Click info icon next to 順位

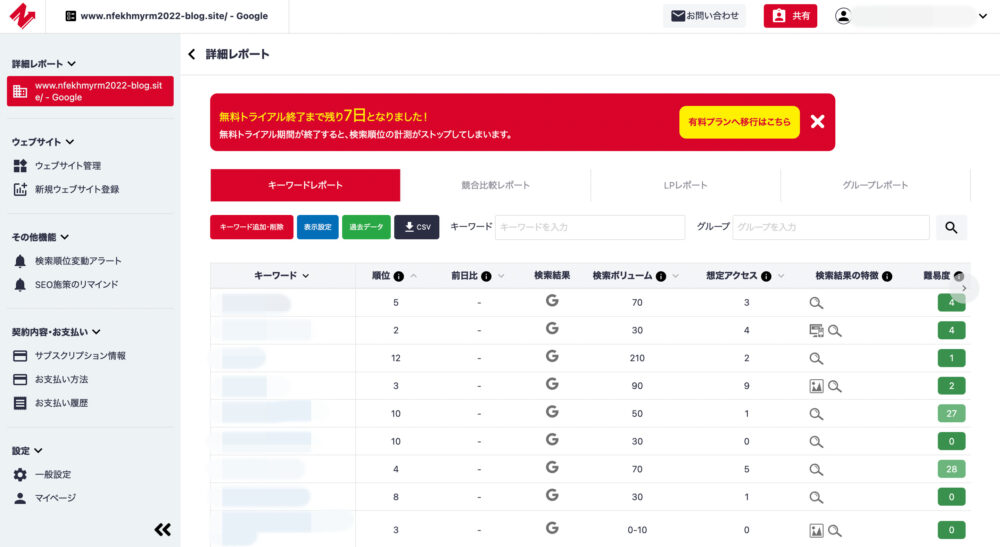[399, 276]
